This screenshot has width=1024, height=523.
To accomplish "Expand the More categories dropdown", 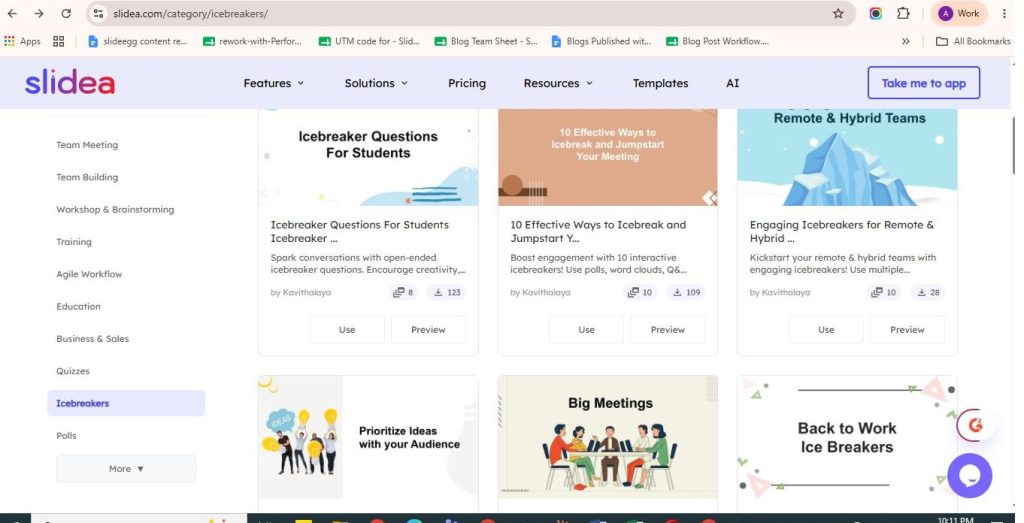I will point(126,469).
